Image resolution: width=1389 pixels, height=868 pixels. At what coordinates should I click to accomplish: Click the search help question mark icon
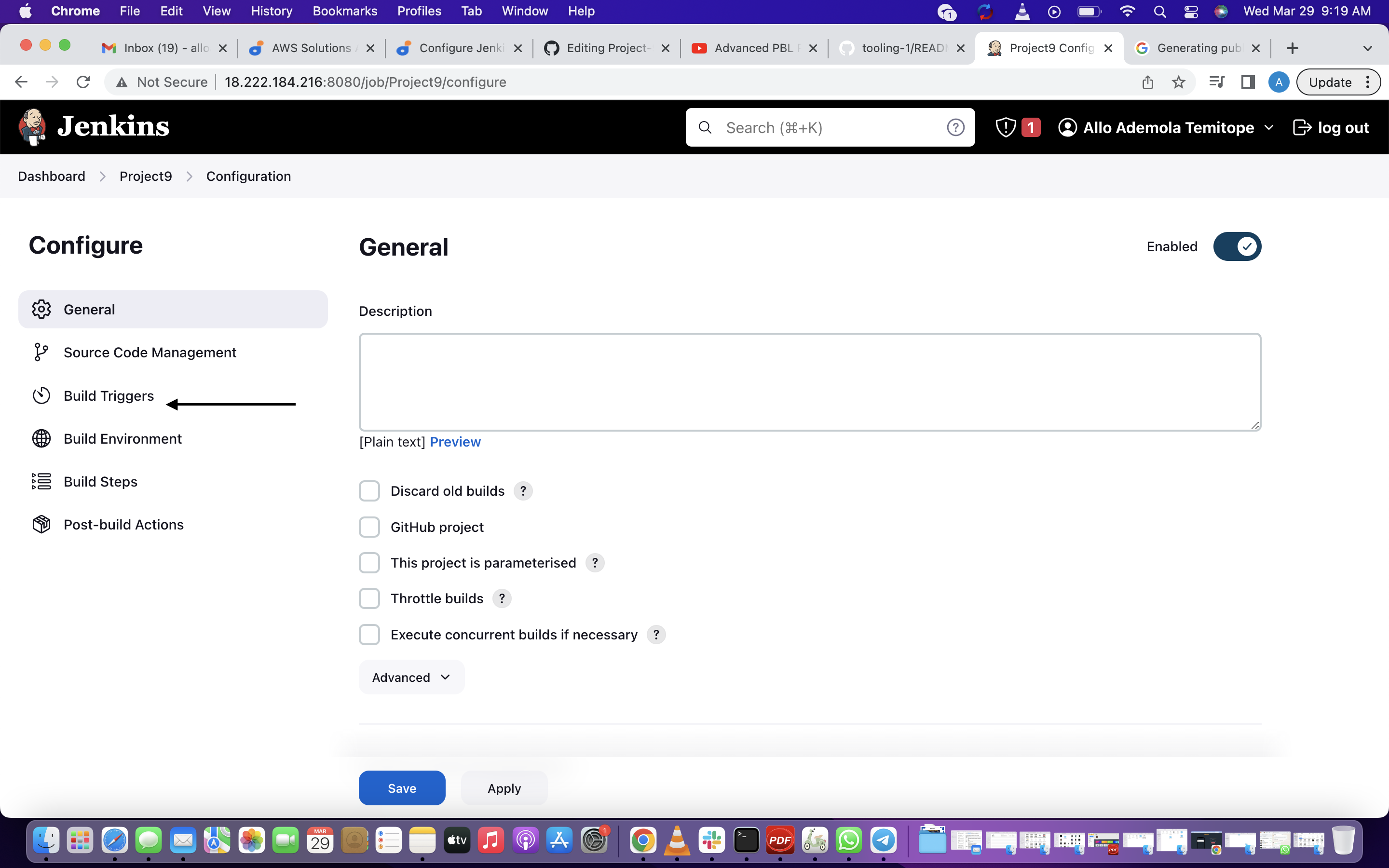point(954,127)
